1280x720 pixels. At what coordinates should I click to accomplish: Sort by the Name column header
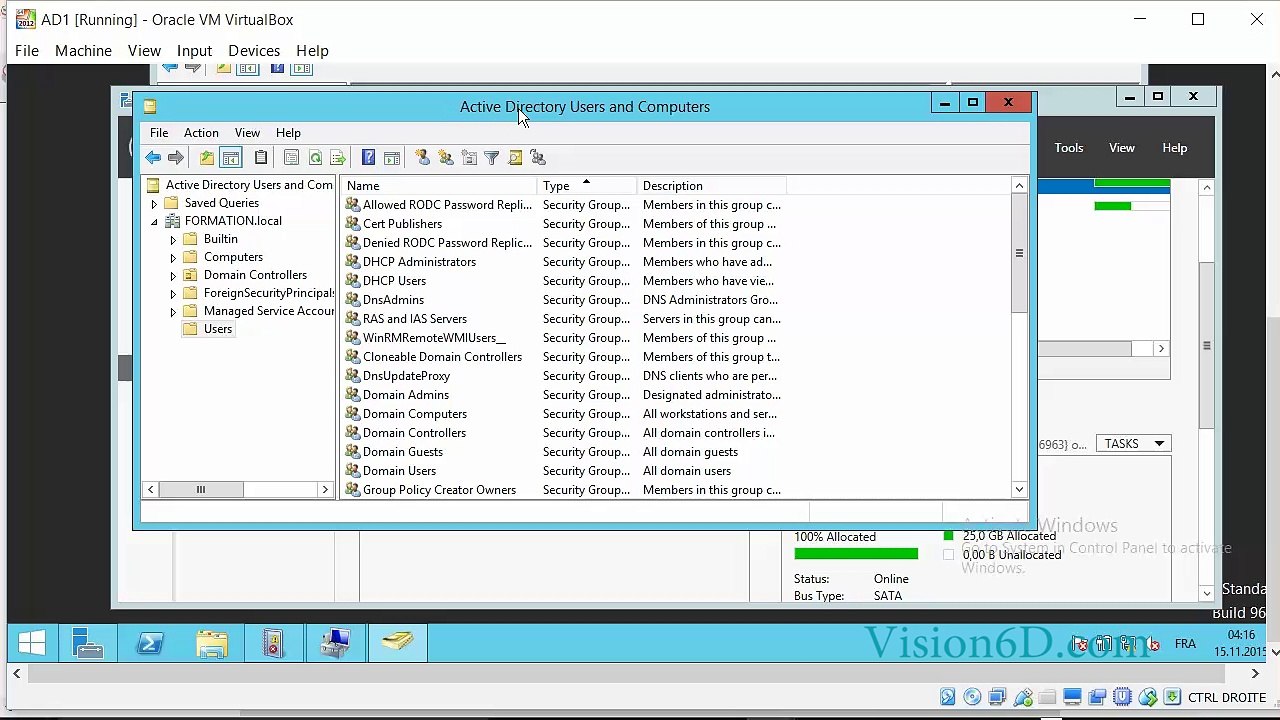[x=439, y=186]
